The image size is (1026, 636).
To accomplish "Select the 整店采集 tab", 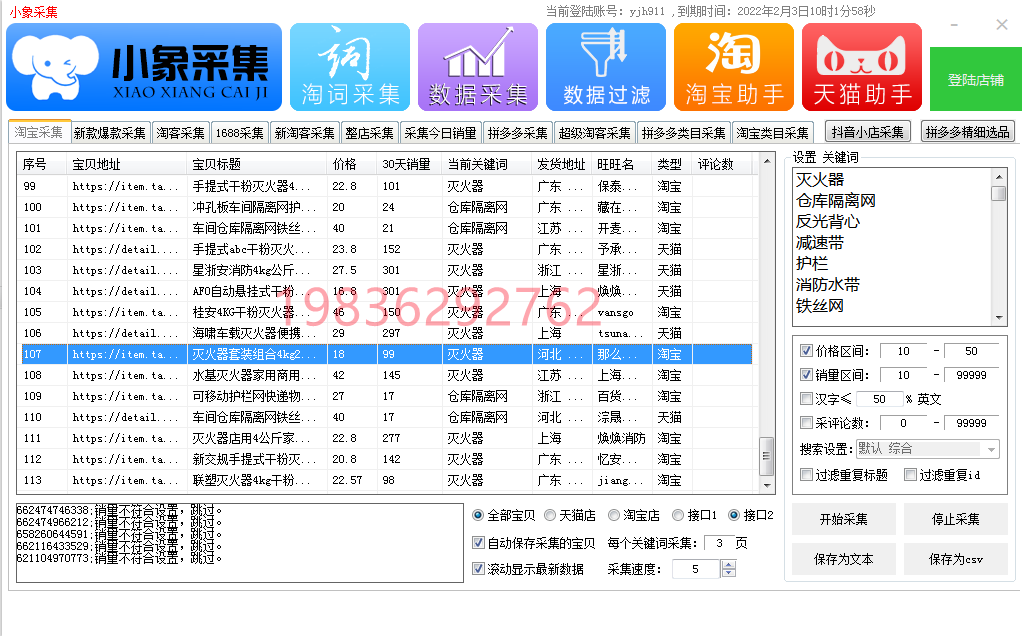I will 370,133.
